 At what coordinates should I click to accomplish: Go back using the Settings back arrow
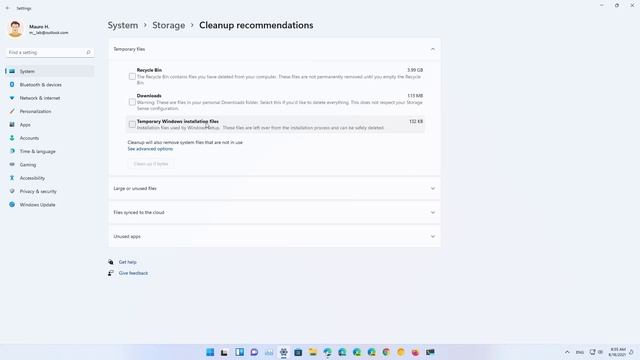coord(8,8)
